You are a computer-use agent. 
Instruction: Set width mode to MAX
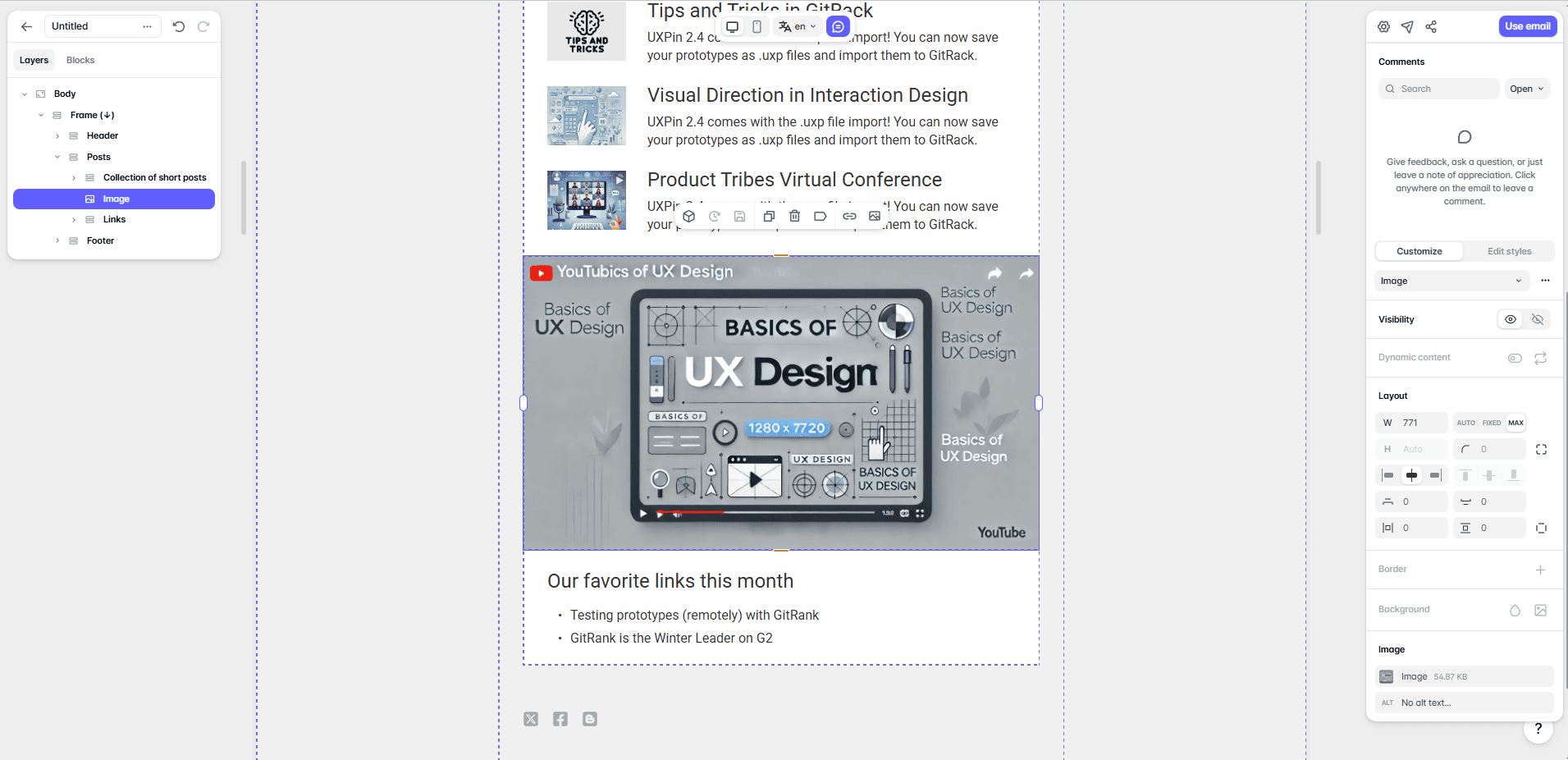1515,423
